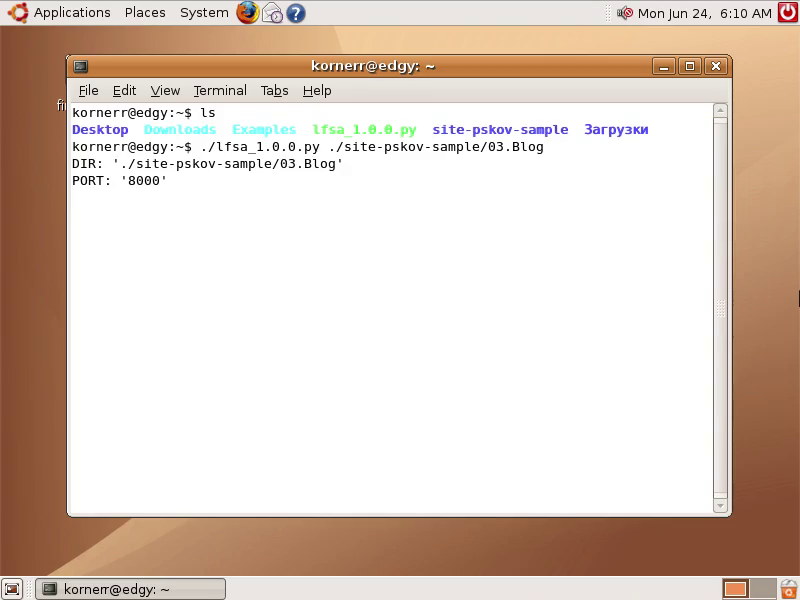Open the Tabs menu in terminal
800x600 pixels.
point(274,90)
